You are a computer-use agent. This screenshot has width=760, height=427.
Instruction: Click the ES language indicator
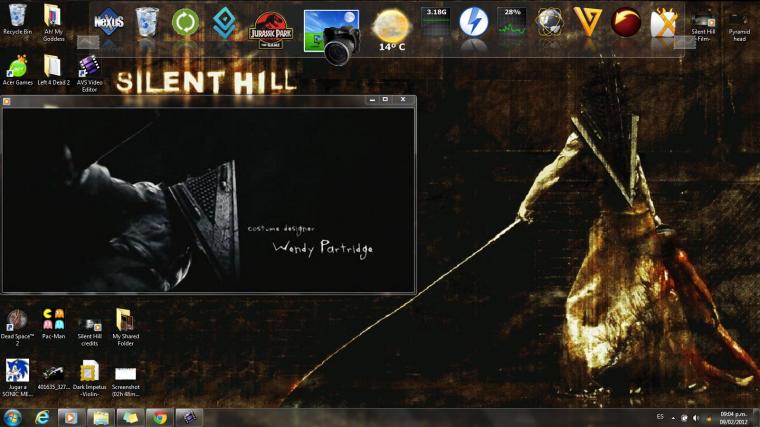(660, 417)
